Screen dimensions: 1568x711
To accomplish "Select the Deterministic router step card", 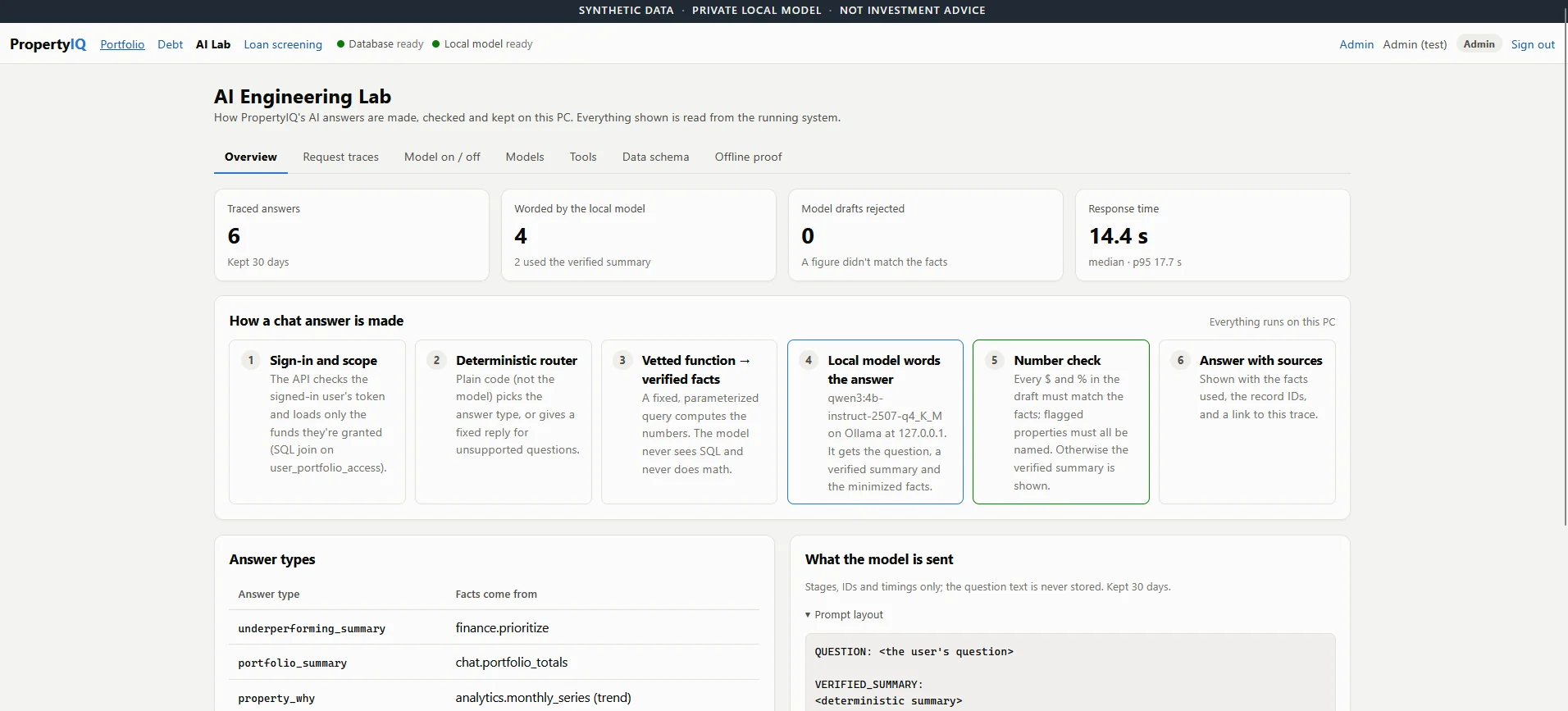I will point(504,422).
